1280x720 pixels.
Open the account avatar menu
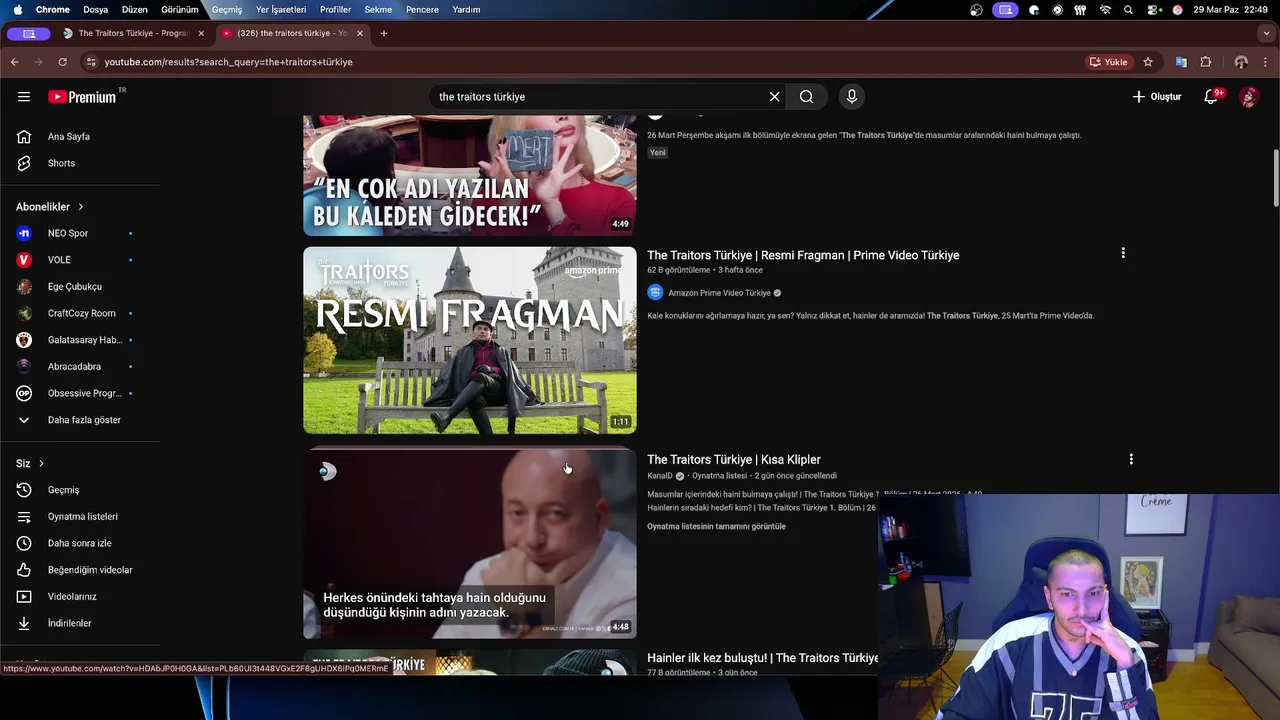[1249, 97]
